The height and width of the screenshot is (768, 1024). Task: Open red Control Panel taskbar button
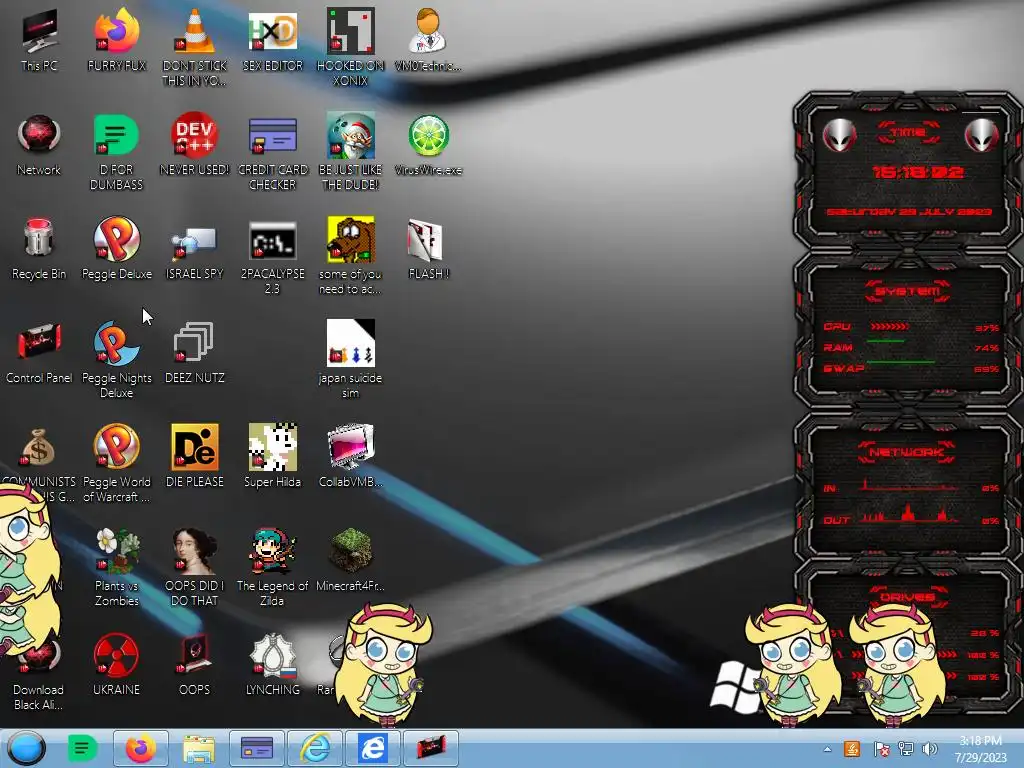pyautogui.click(x=431, y=748)
